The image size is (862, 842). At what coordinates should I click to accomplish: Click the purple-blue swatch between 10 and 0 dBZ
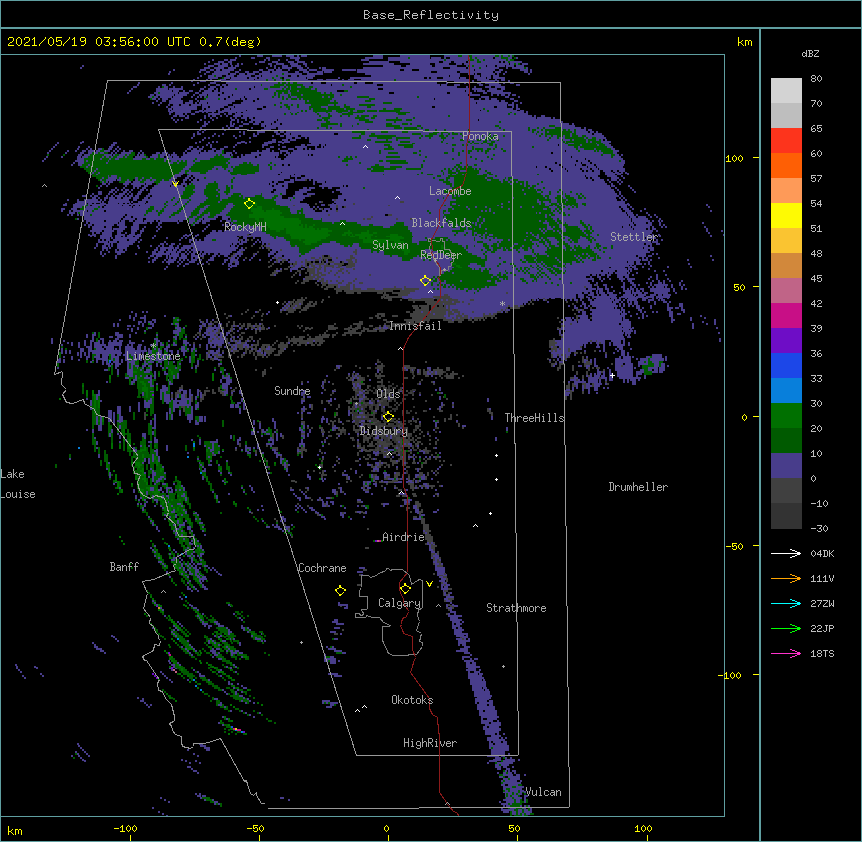[786, 466]
